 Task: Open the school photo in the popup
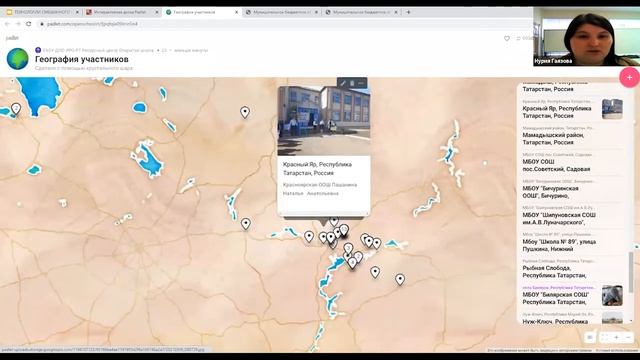[x=324, y=121]
